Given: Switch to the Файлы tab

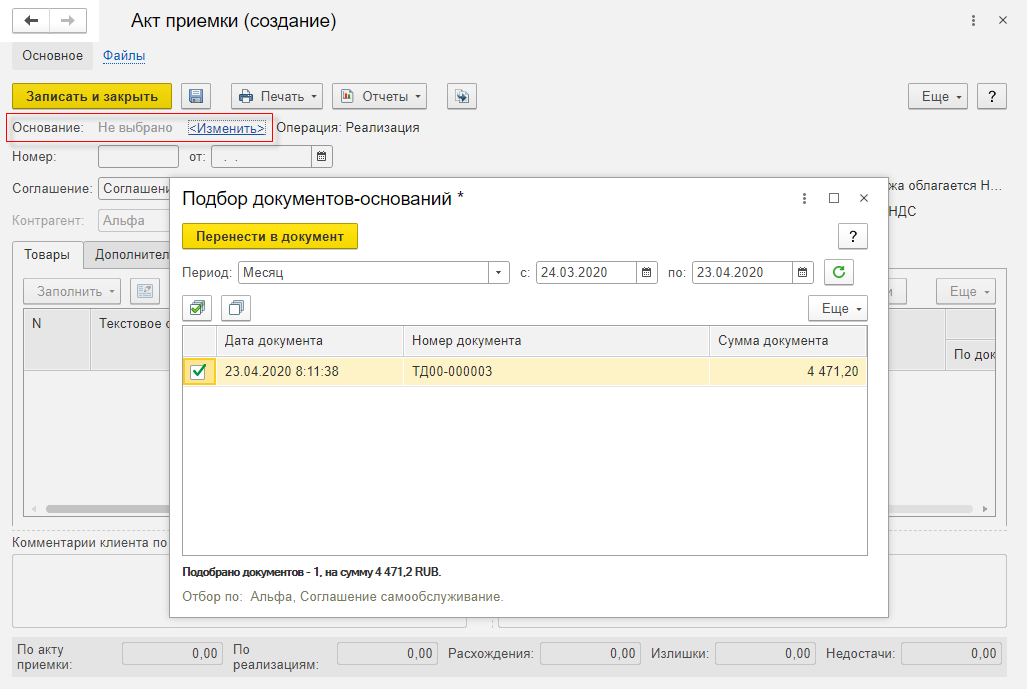Looking at the screenshot, I should 124,56.
